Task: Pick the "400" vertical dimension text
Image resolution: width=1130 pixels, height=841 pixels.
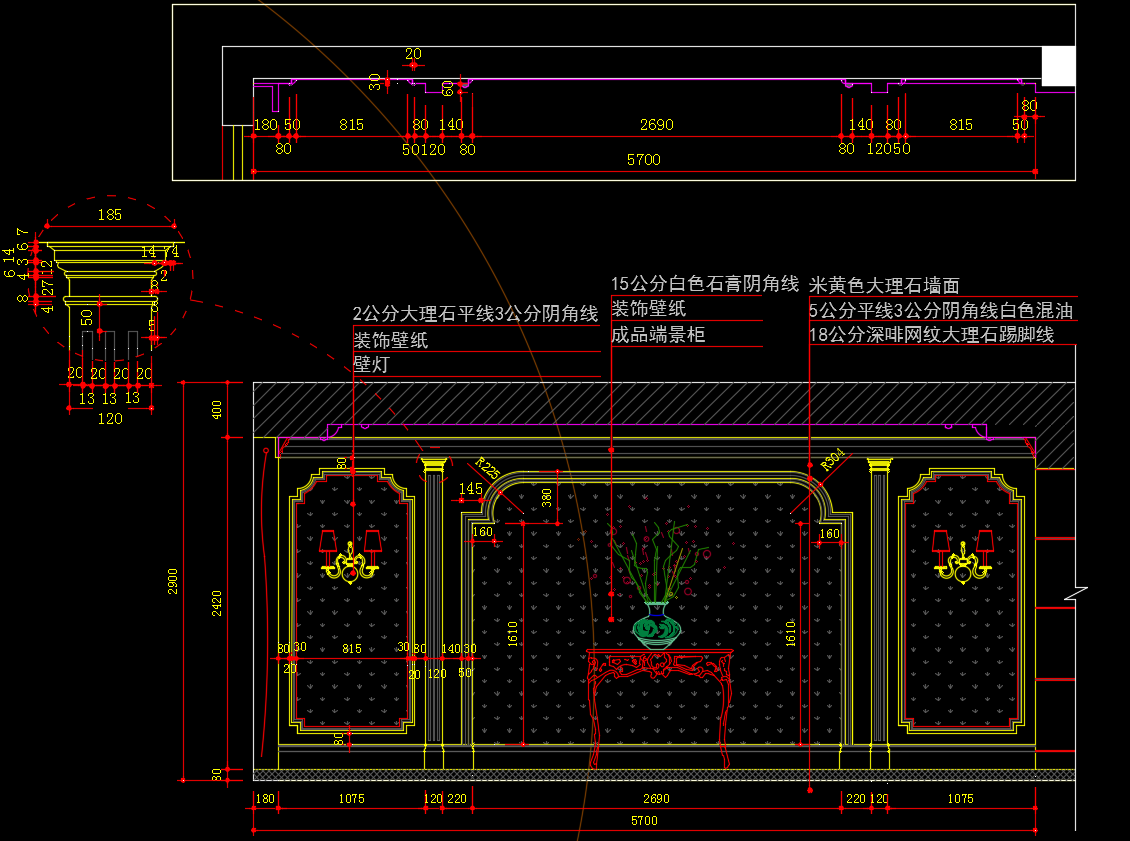Action: point(217,410)
